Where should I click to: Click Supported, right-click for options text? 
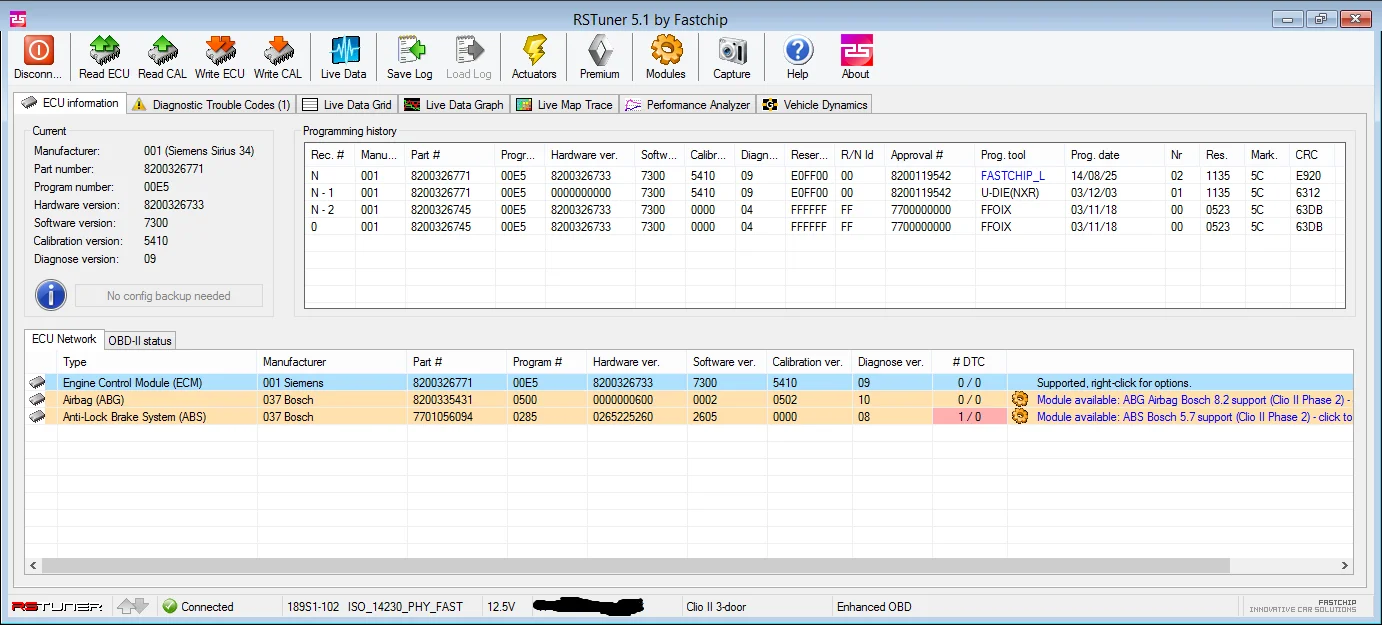point(1114,383)
